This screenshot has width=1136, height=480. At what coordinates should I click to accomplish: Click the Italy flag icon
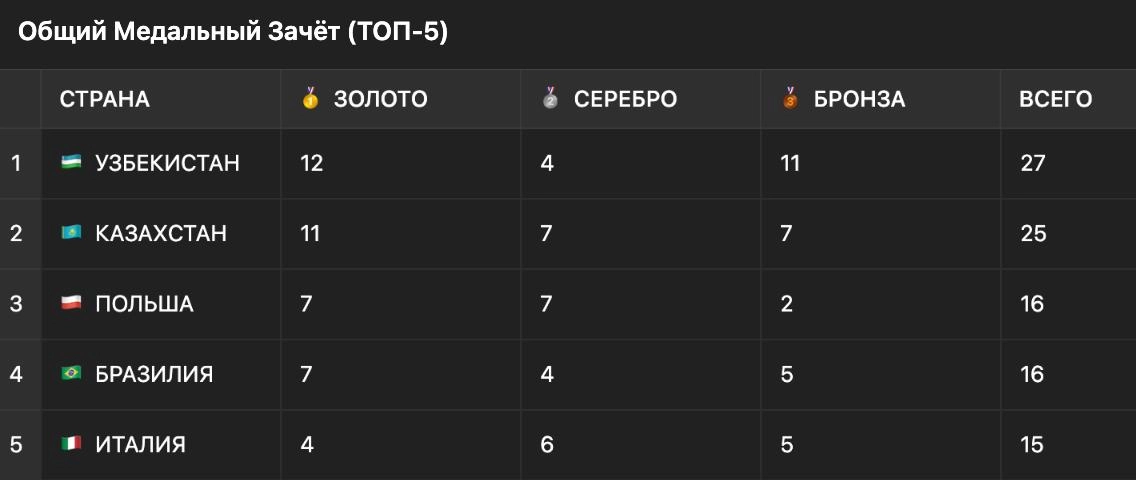coord(71,444)
